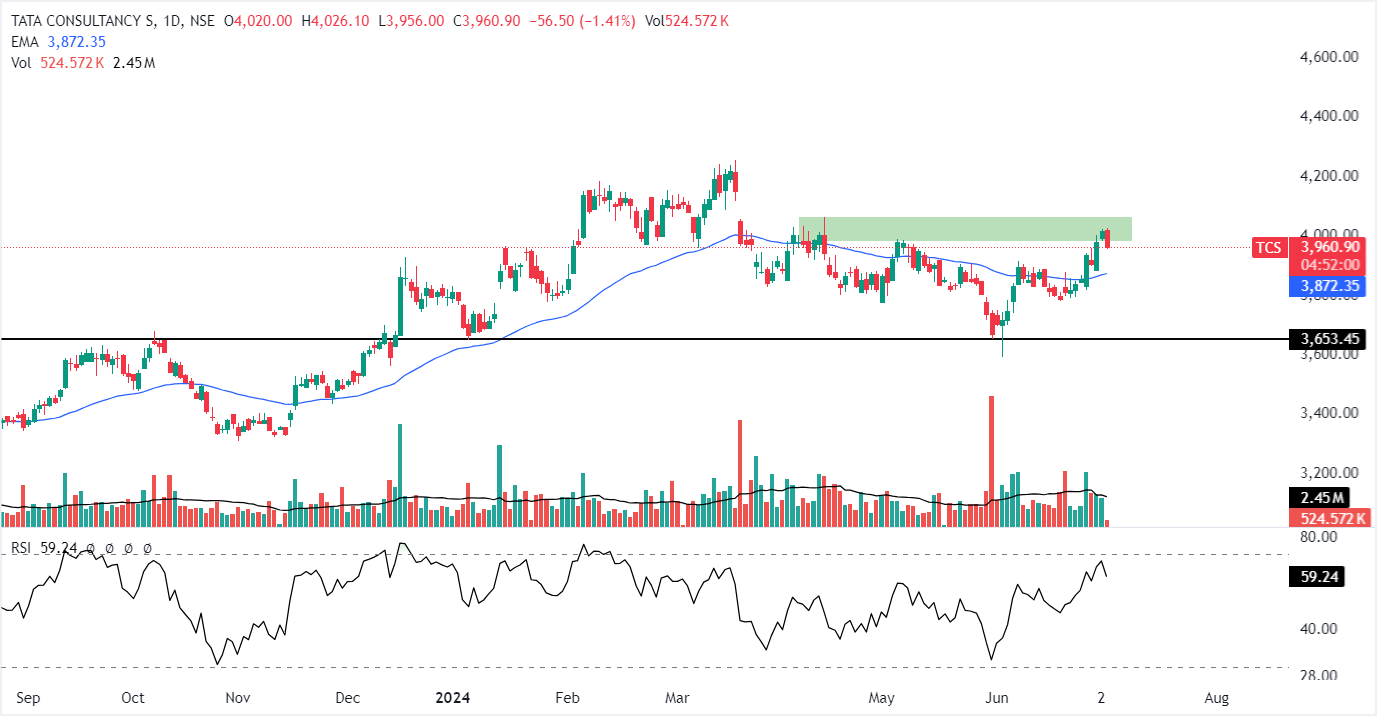Select the RSI indicator legend label
This screenshot has height=721, width=1379.
tap(22, 548)
